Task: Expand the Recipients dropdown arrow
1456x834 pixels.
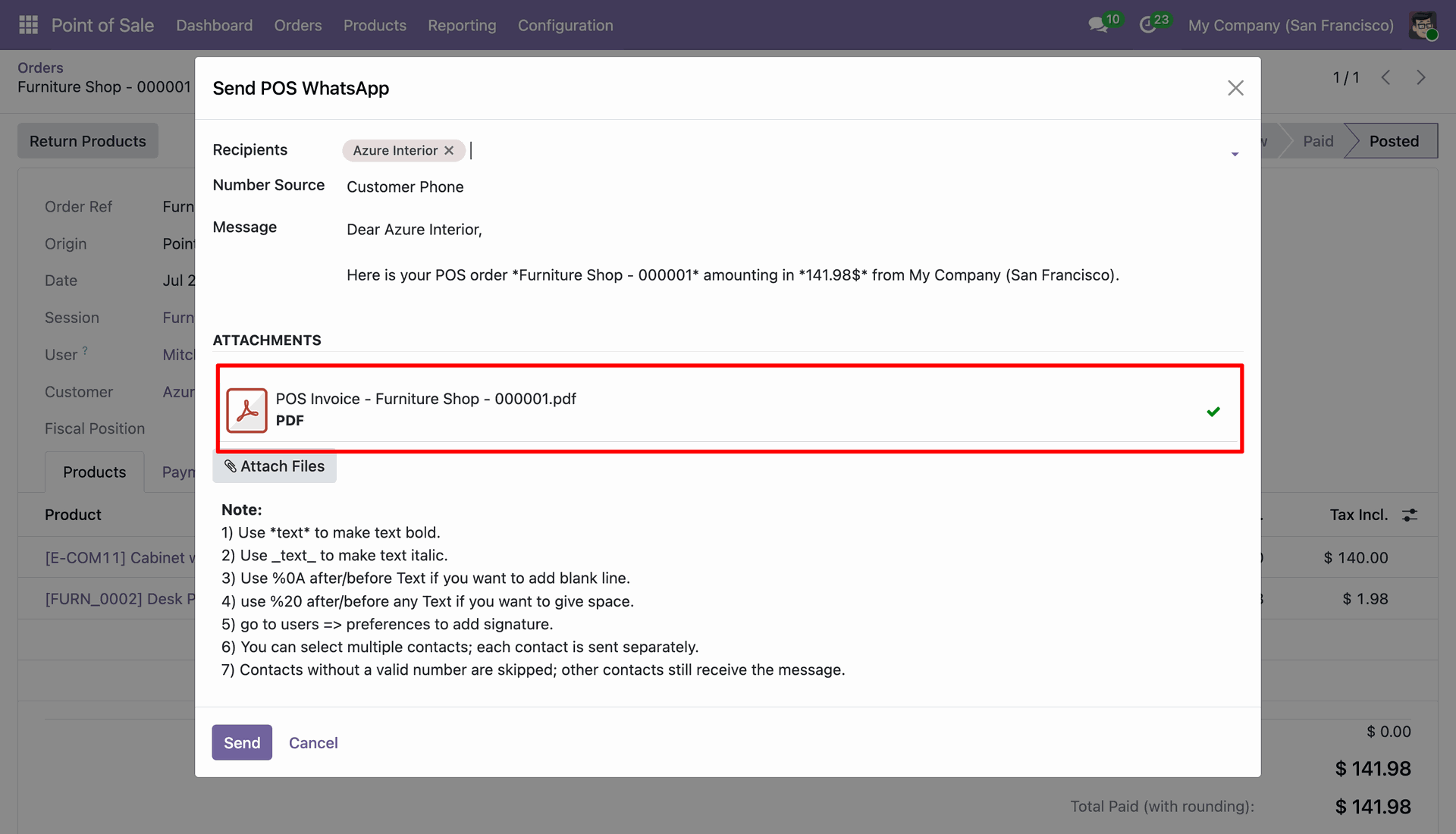Action: [x=1235, y=154]
